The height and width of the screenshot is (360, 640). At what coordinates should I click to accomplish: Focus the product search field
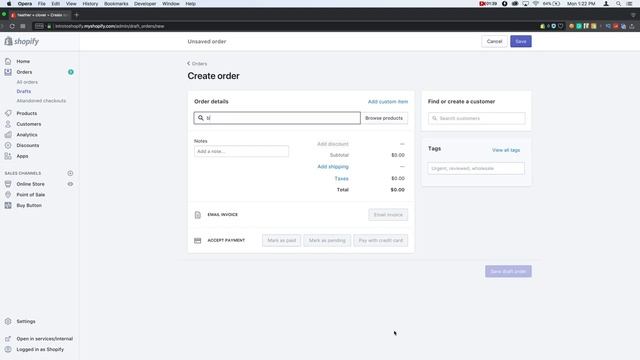[277, 118]
